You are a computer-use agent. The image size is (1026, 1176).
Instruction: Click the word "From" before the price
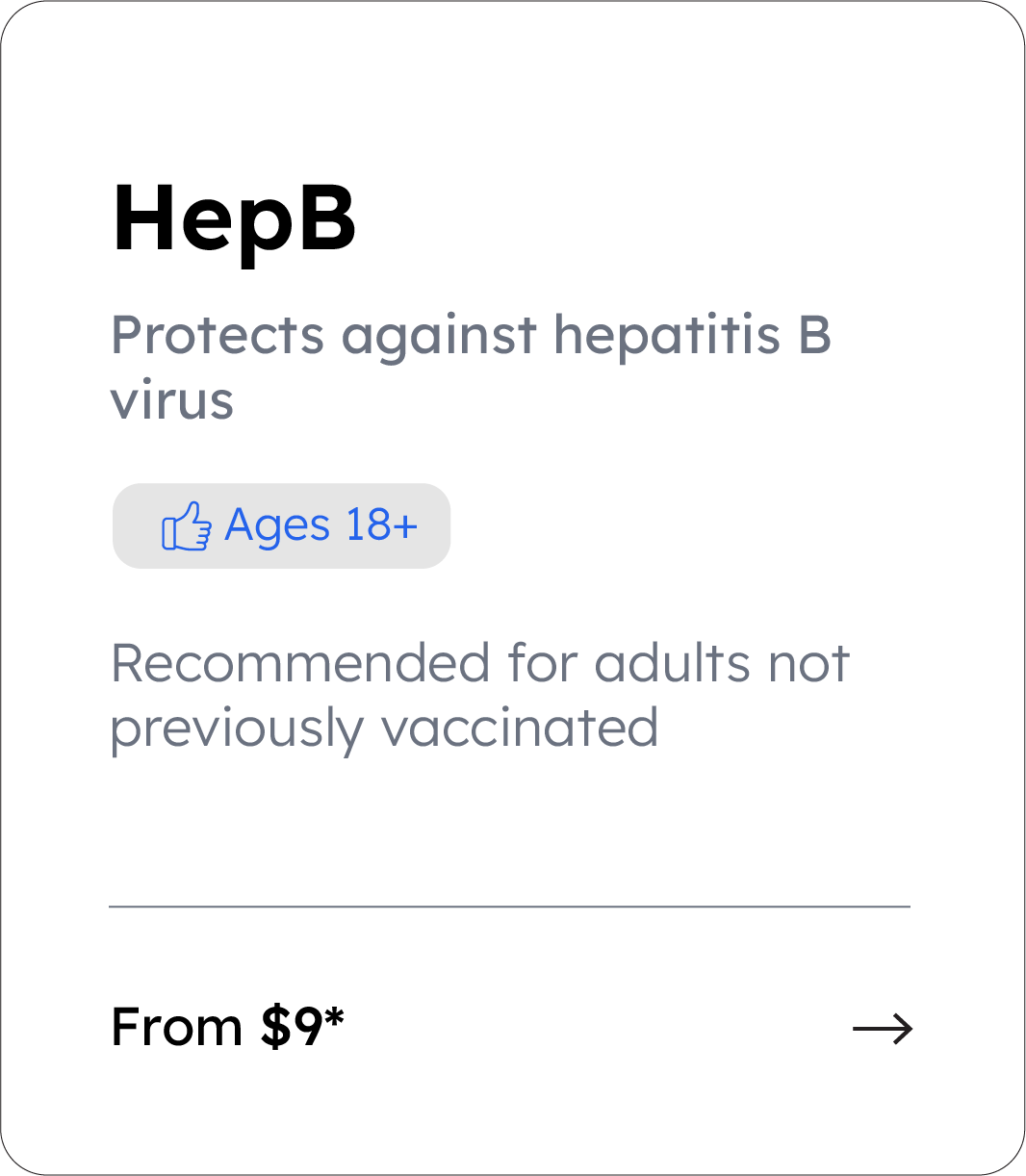coord(176,1027)
